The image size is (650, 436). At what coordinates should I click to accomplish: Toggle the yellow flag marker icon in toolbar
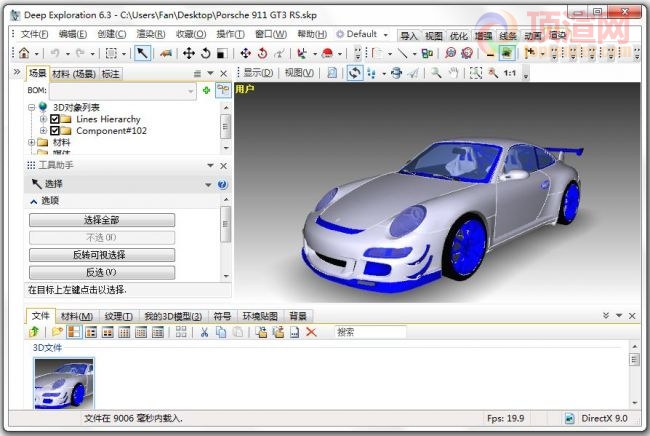click(529, 53)
